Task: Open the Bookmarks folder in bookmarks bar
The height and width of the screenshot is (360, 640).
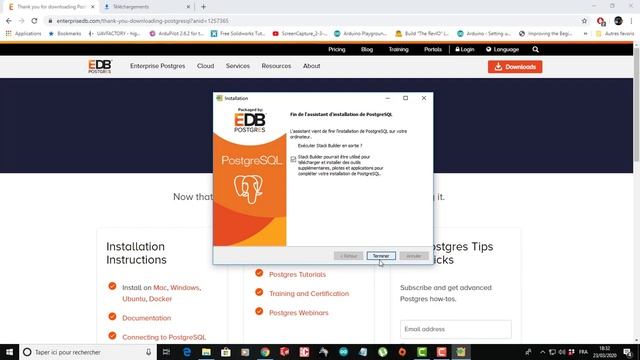Action: point(65,33)
